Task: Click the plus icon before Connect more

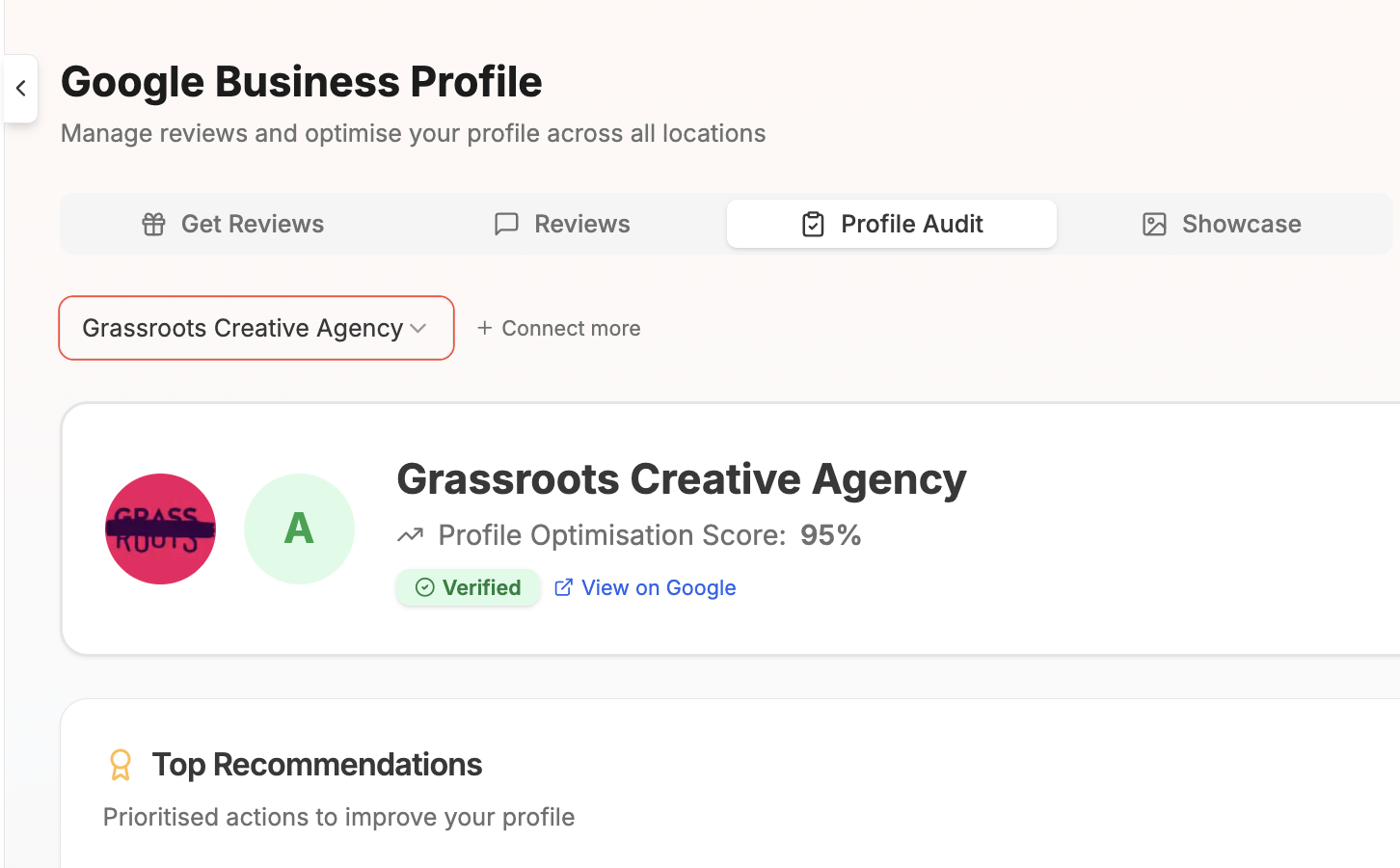Action: [x=485, y=328]
